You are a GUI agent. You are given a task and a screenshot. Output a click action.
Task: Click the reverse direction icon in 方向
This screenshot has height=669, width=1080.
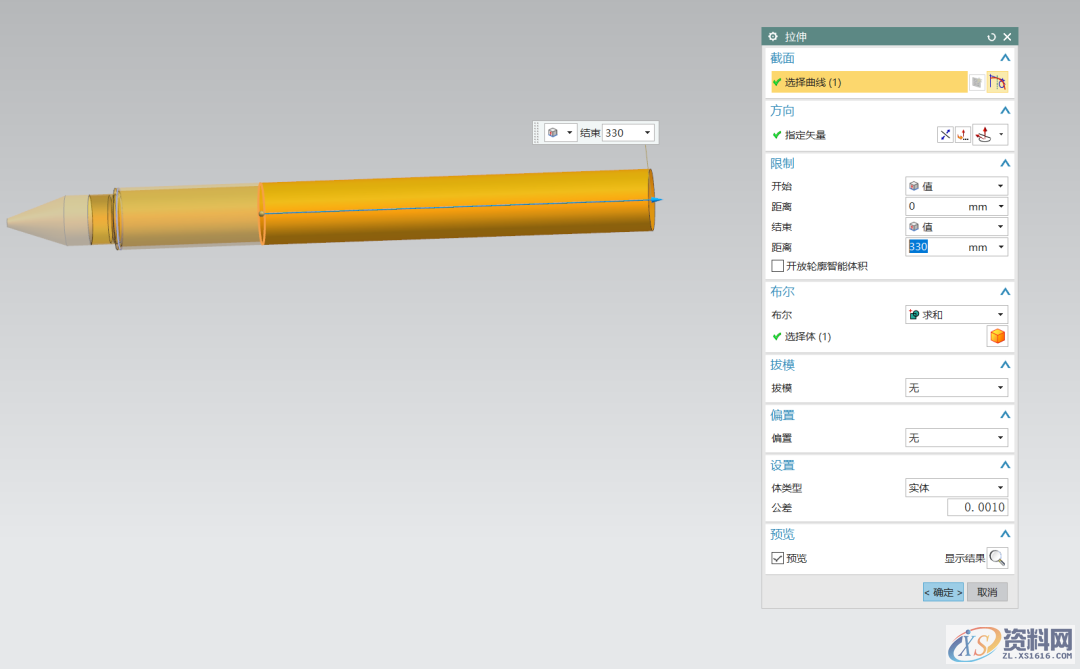945,135
